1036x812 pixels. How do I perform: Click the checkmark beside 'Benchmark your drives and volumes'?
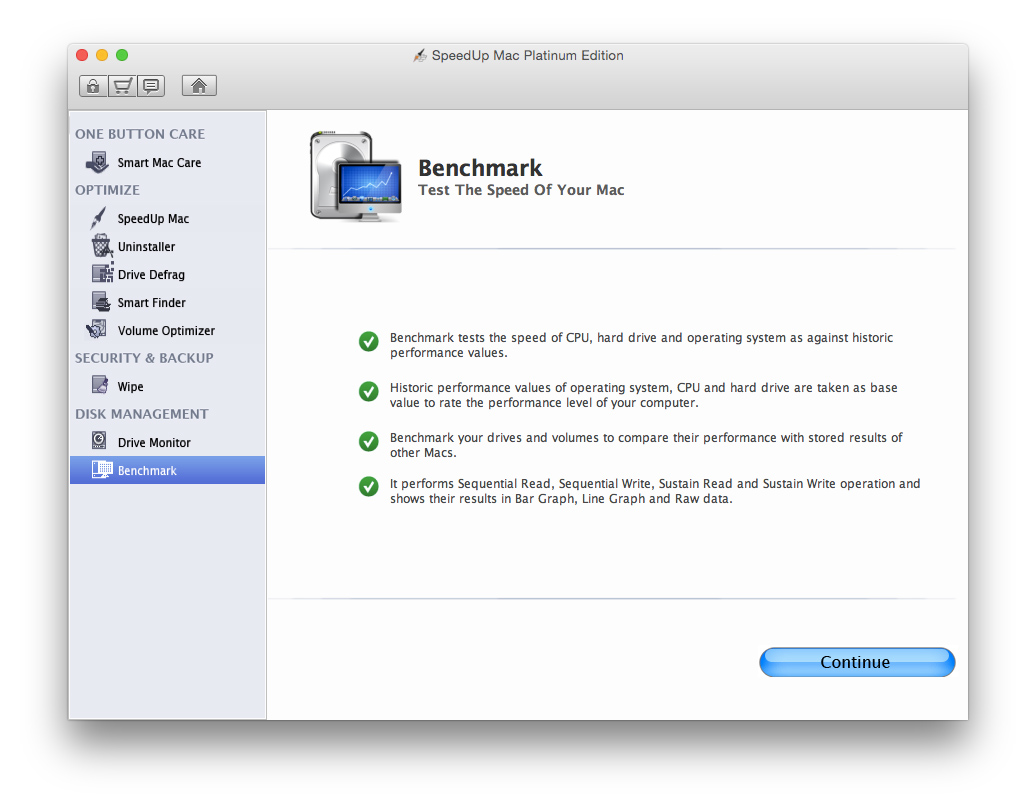click(x=369, y=441)
